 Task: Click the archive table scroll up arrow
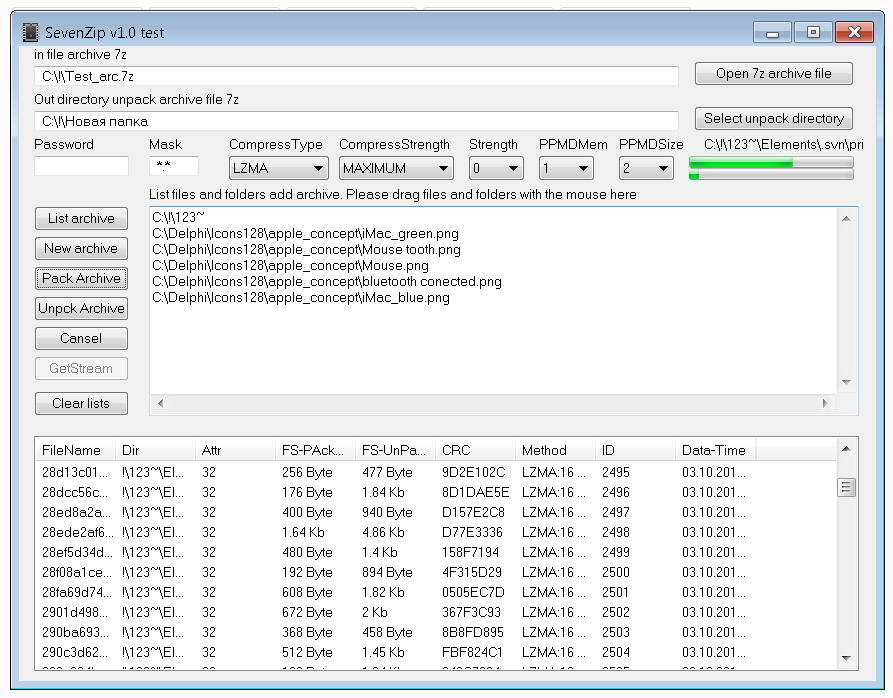point(846,449)
